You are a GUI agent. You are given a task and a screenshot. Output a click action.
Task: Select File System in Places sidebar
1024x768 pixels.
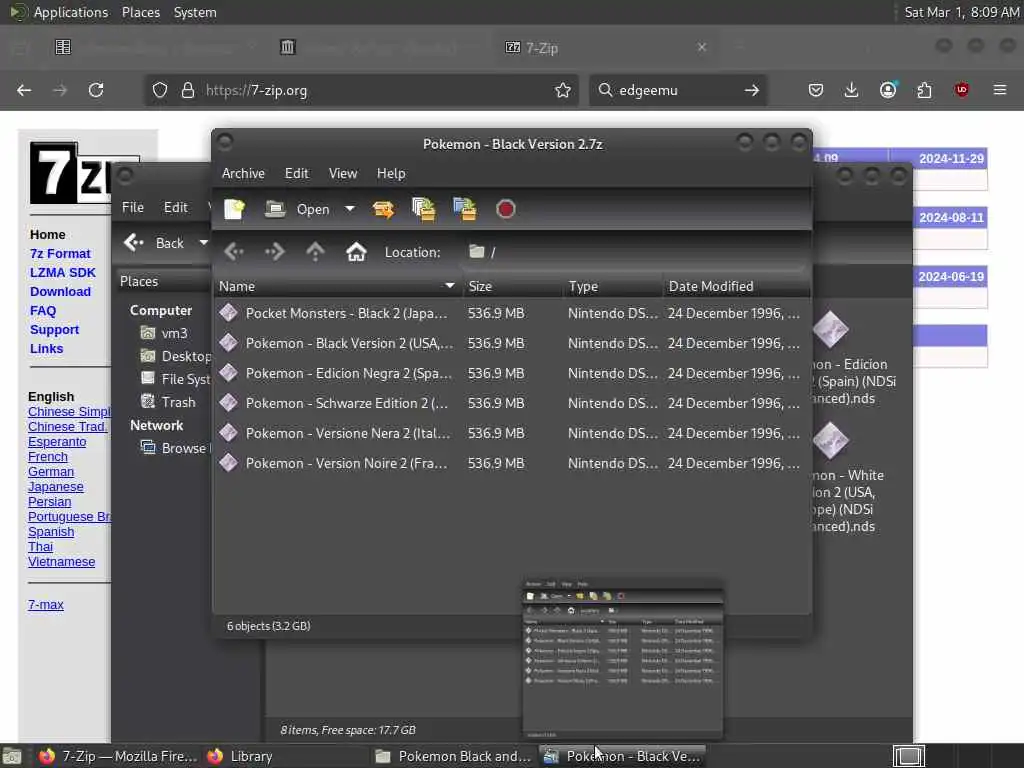point(176,379)
